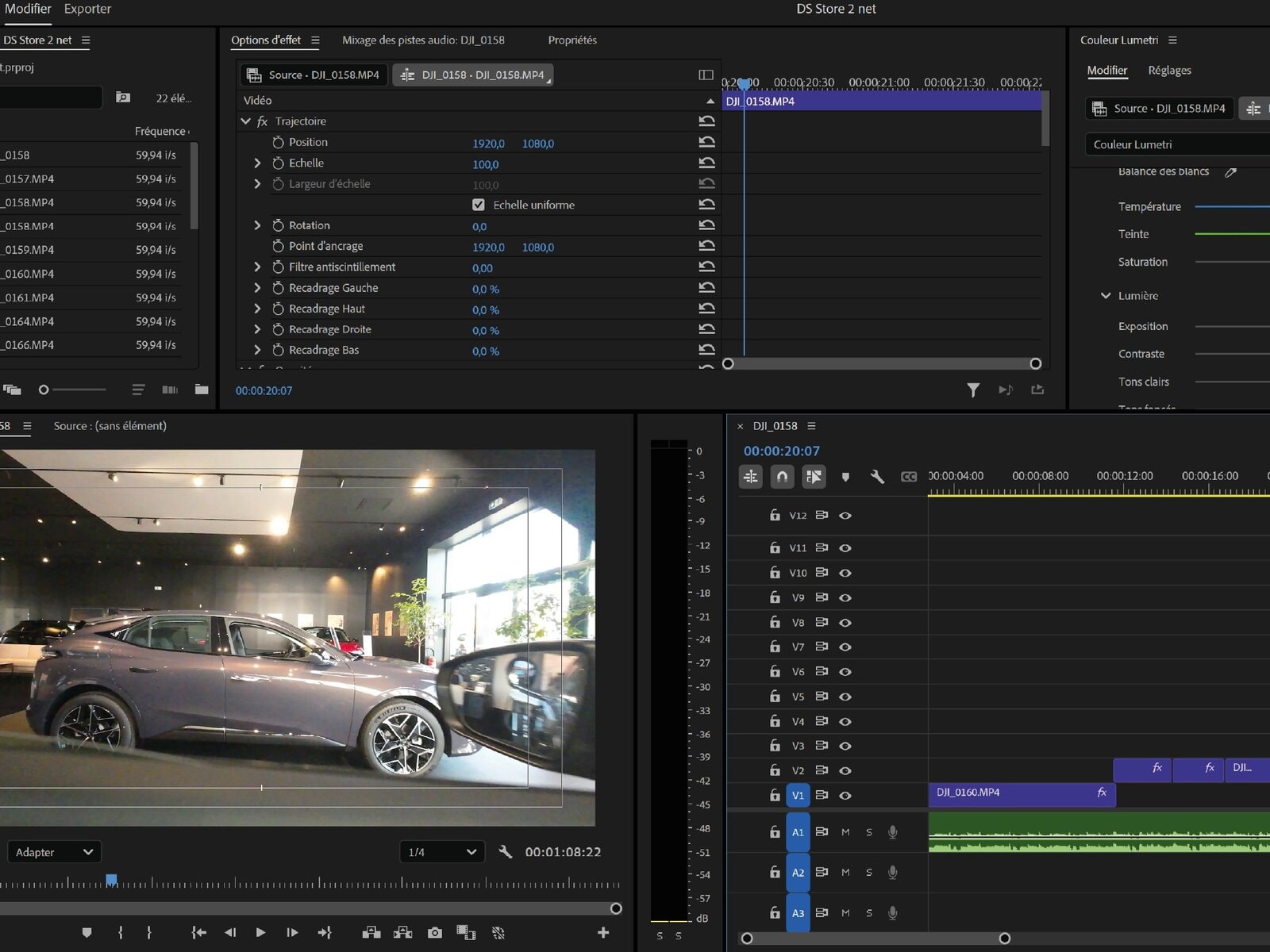1270x952 pixels.
Task: Expand the Echelle parameter
Action: click(x=257, y=163)
